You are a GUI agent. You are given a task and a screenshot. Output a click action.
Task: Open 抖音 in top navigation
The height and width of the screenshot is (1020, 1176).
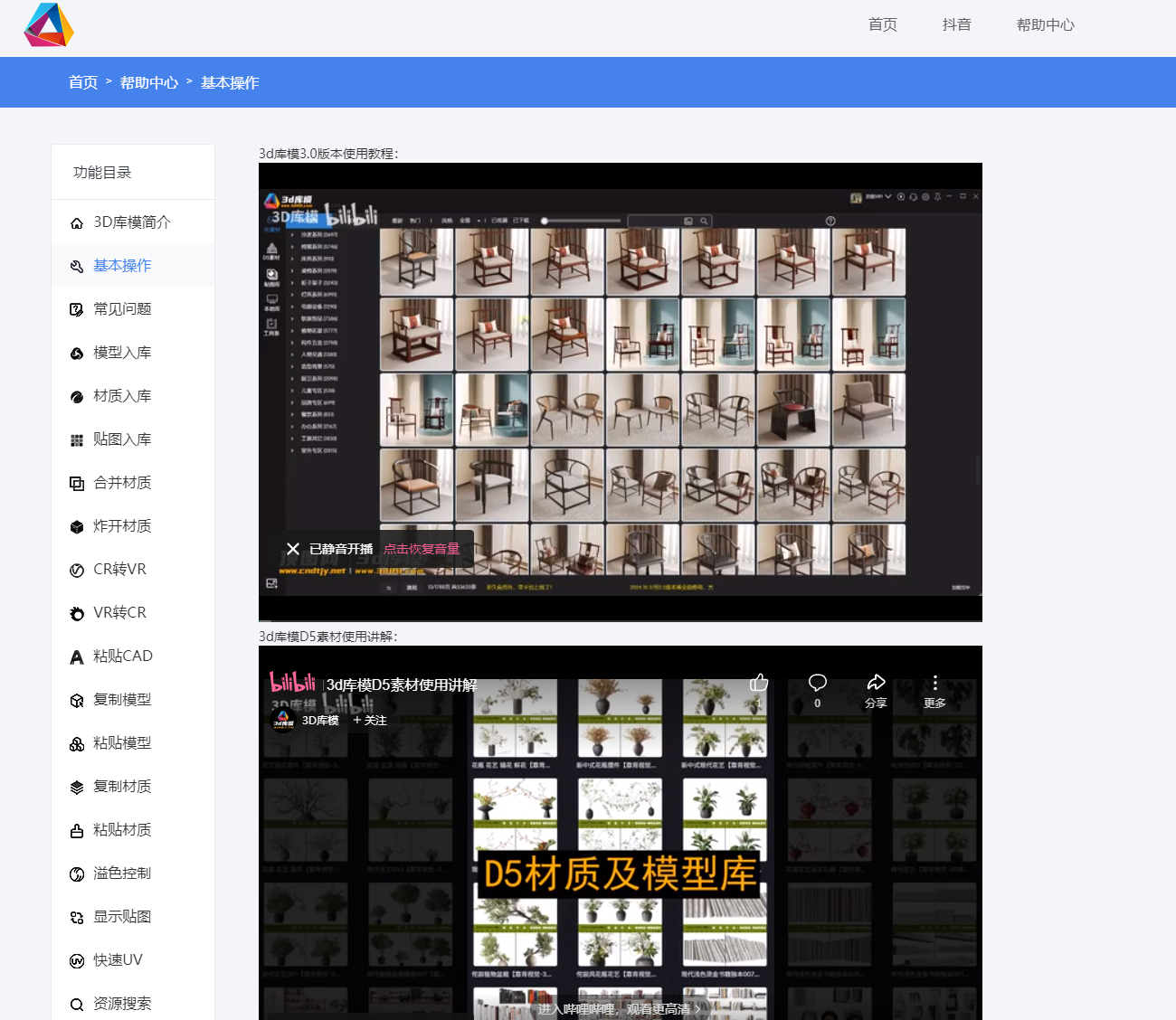point(957,24)
